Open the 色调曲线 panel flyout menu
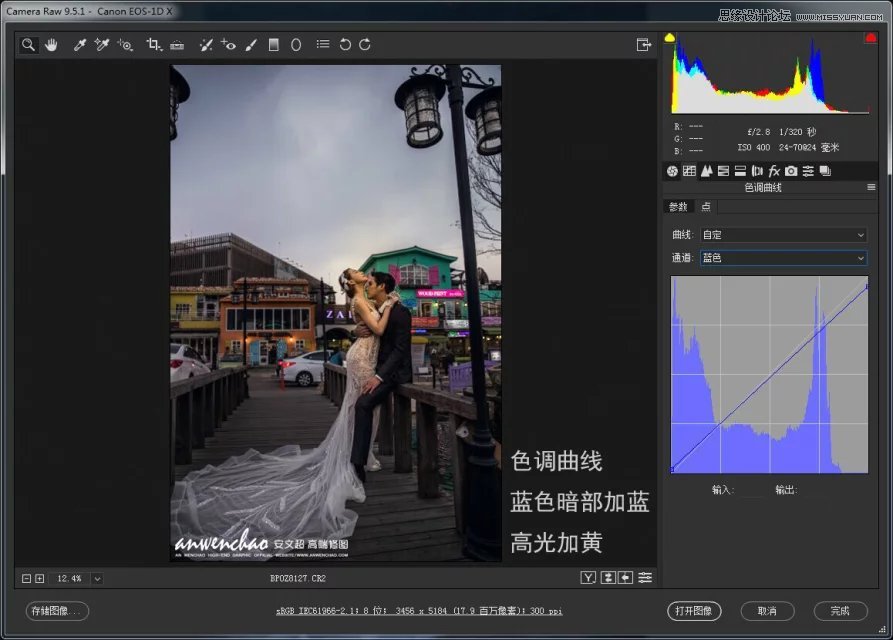The width and height of the screenshot is (893, 640). point(871,187)
